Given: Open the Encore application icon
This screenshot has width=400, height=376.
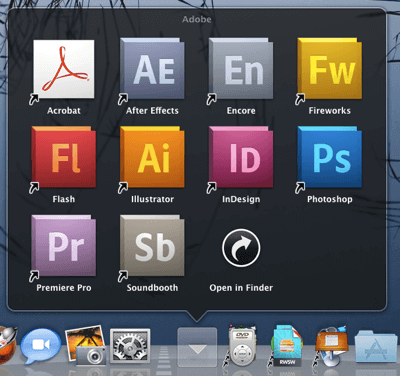Looking at the screenshot, I should pyautogui.click(x=241, y=69).
